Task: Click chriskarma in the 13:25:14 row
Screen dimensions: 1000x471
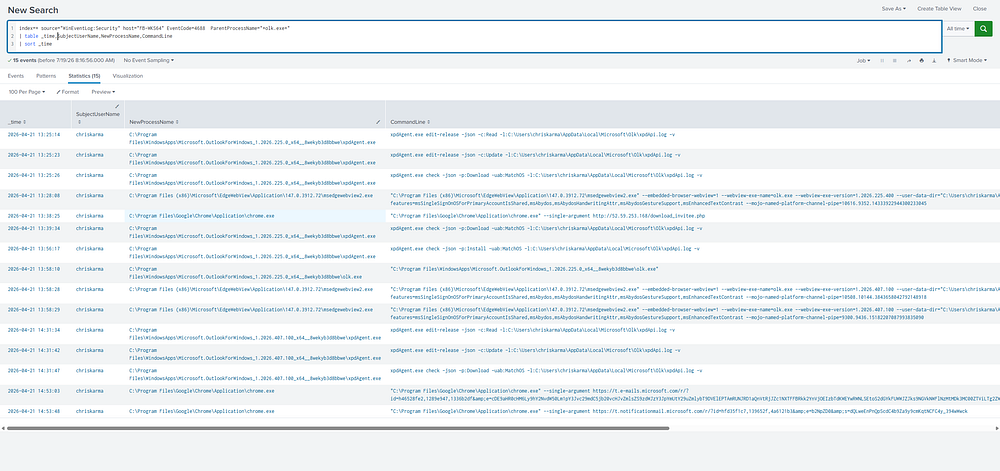Action: coord(89,134)
